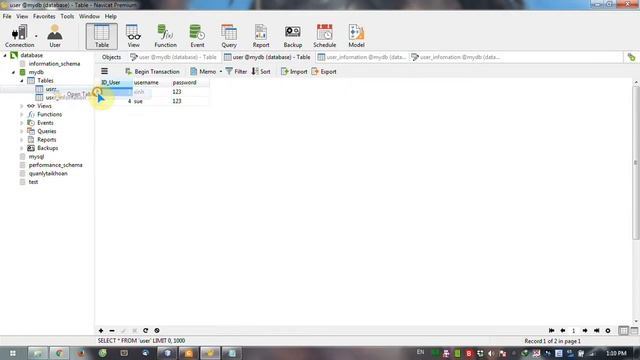Open the File menu

(7, 16)
